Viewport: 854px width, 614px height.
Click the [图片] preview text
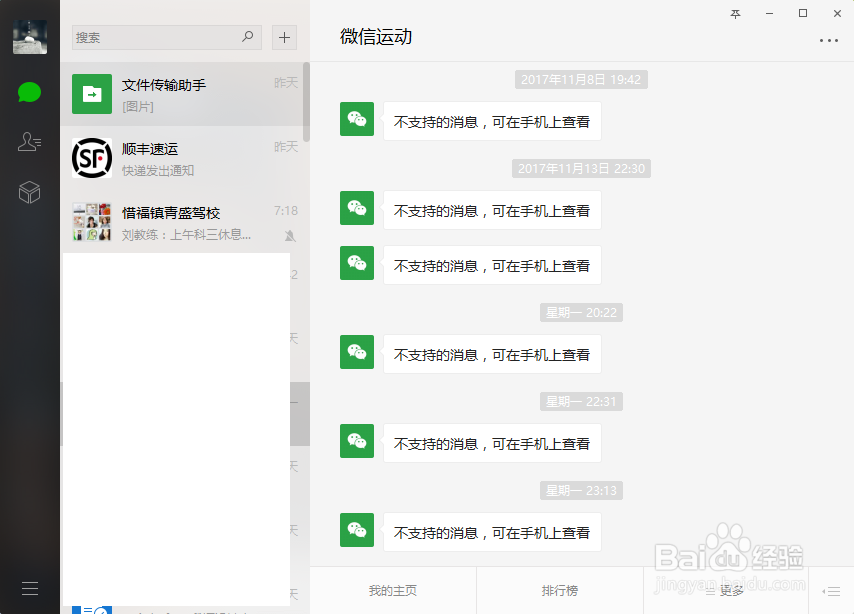(138, 107)
